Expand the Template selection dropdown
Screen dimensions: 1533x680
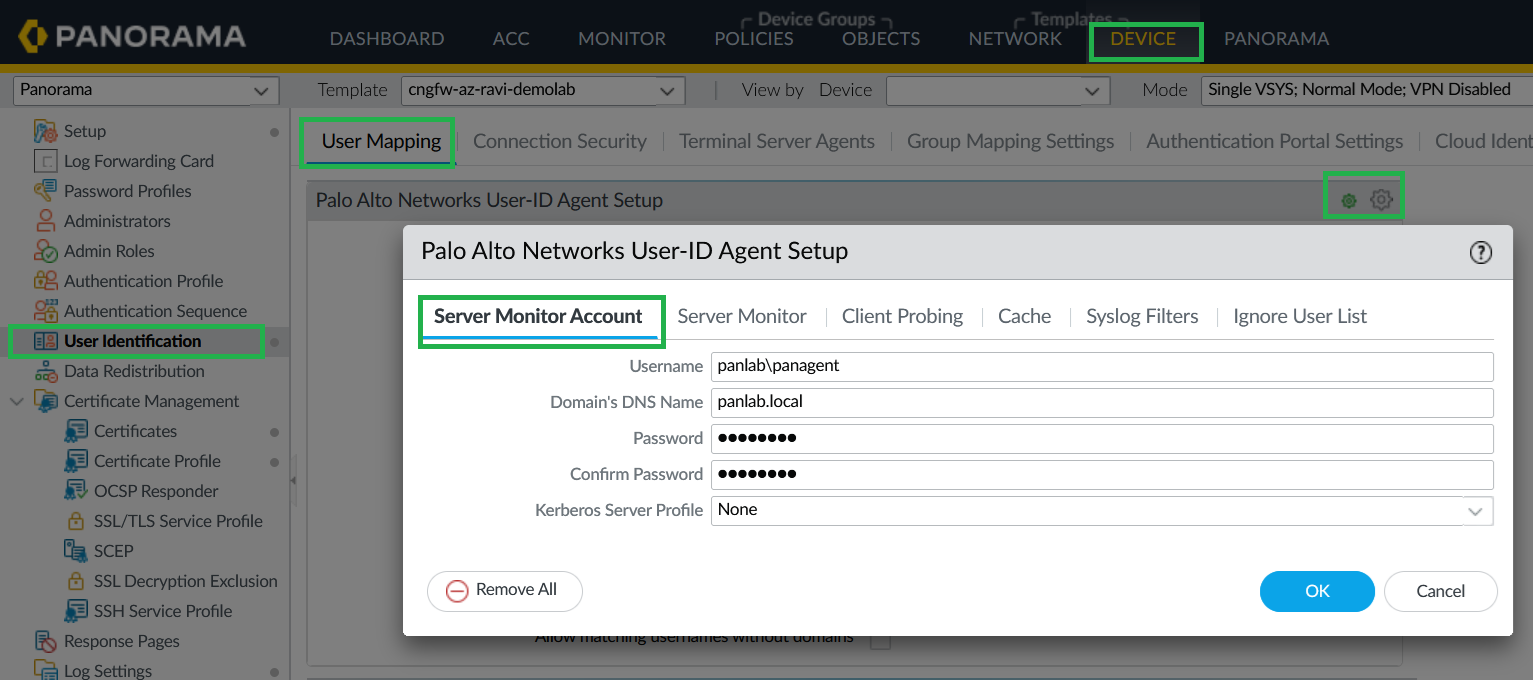(x=667, y=90)
